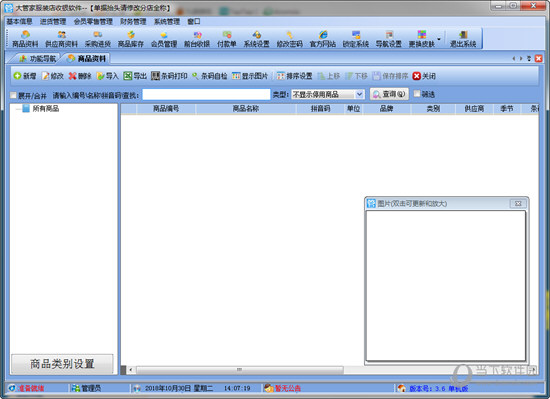The width and height of the screenshot is (550, 399).
Task: Click 供应商 column header
Action: tap(474, 109)
